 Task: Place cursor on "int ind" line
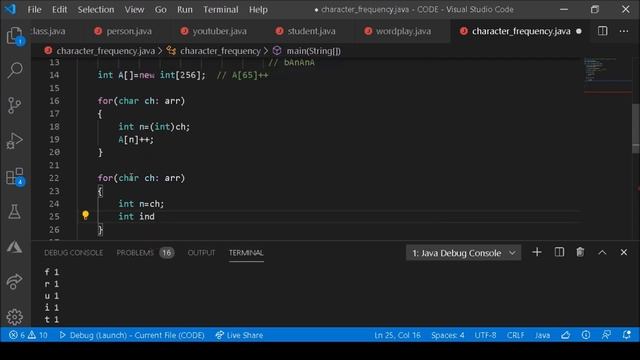(136, 216)
